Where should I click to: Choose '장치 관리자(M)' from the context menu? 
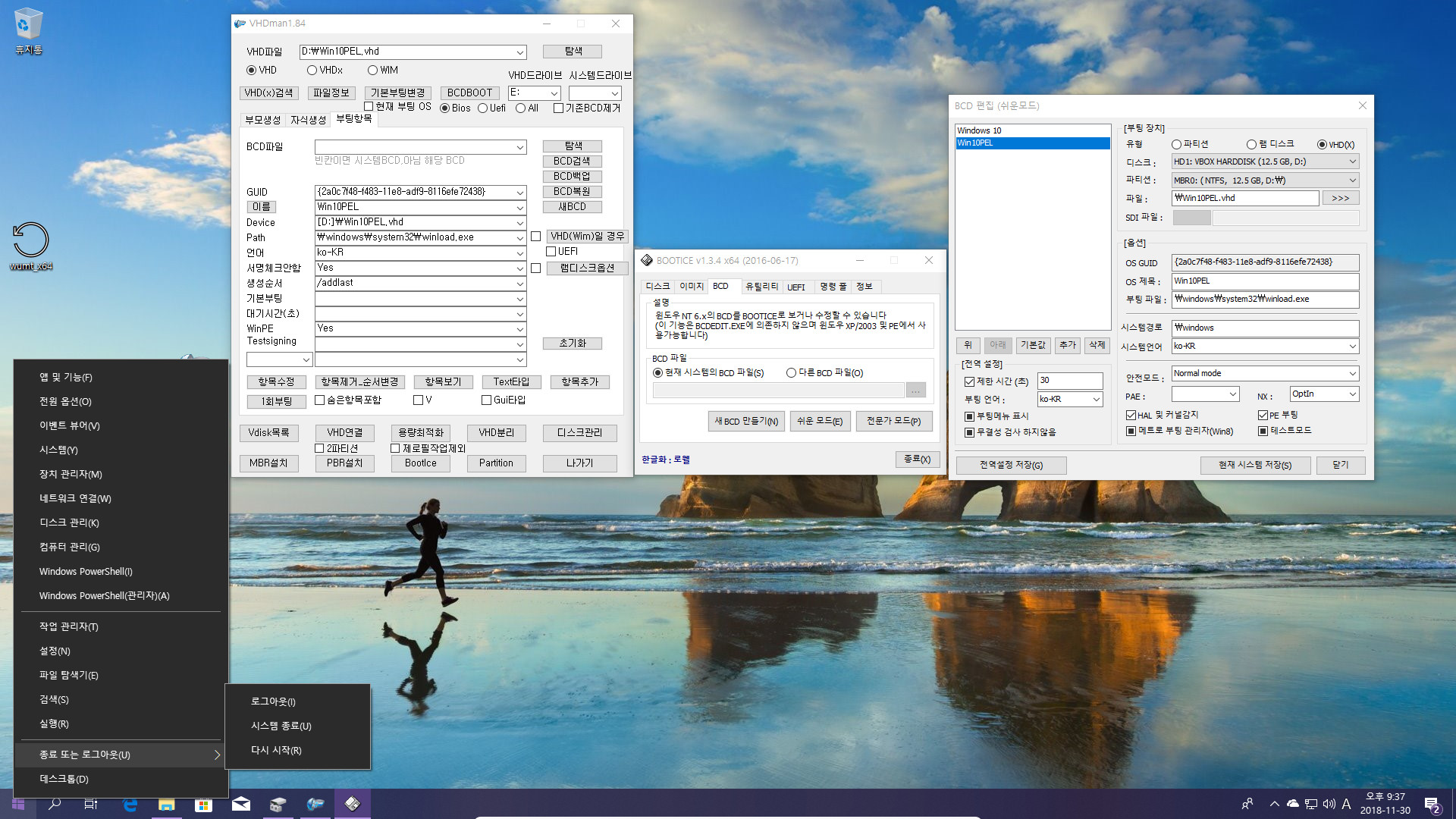[x=121, y=474]
